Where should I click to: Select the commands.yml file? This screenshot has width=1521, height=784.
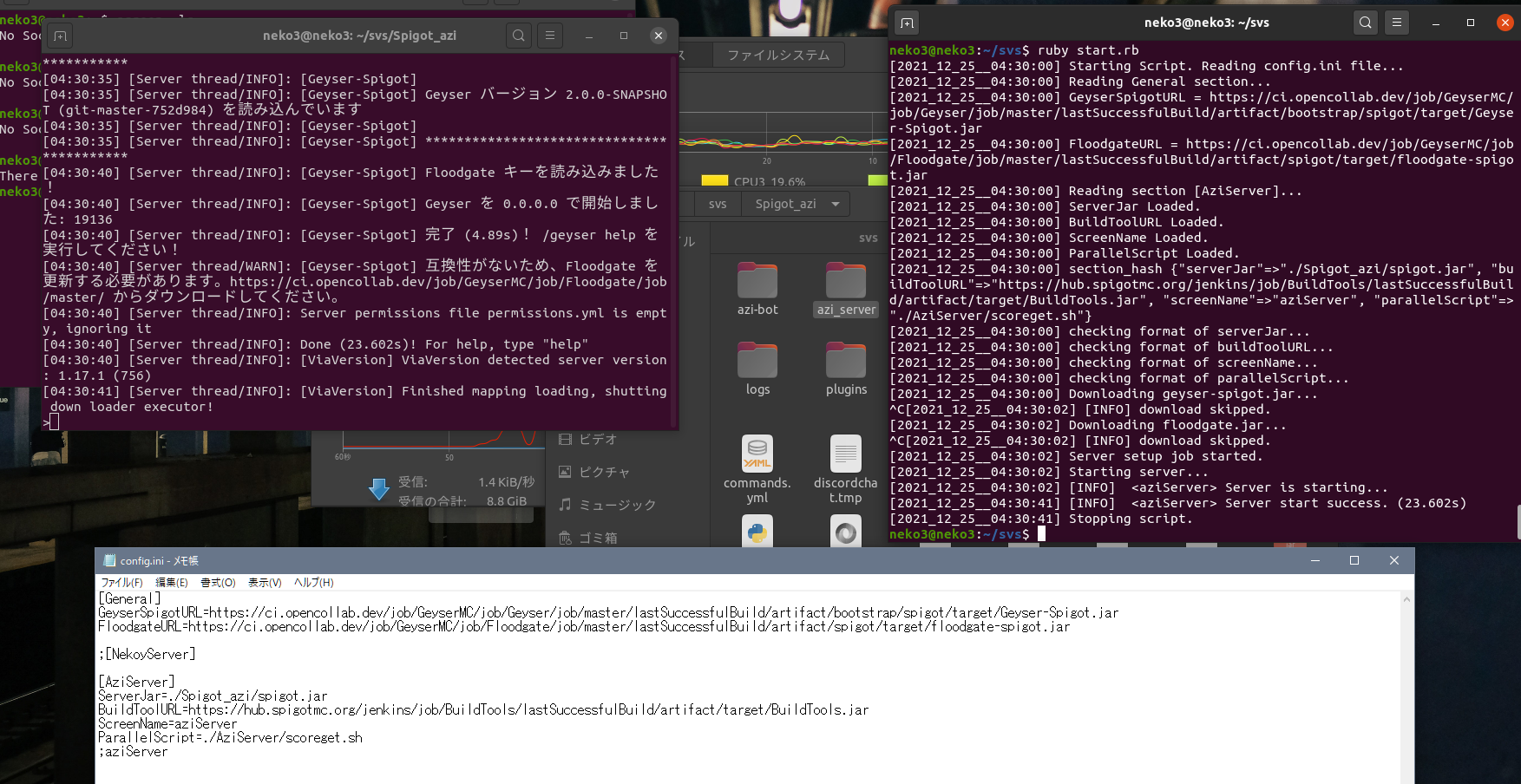(x=757, y=469)
